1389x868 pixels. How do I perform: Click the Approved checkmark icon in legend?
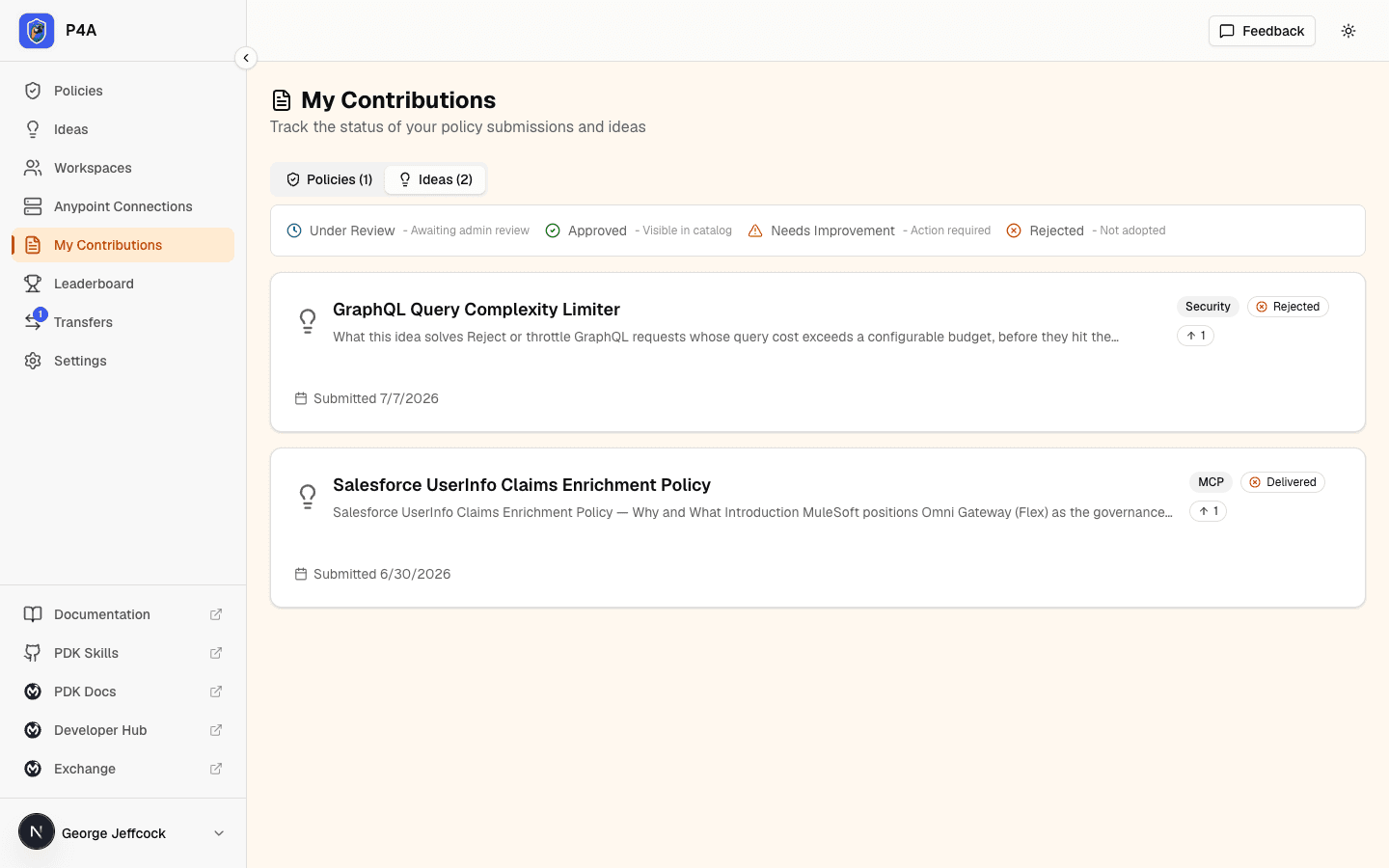[x=553, y=231]
